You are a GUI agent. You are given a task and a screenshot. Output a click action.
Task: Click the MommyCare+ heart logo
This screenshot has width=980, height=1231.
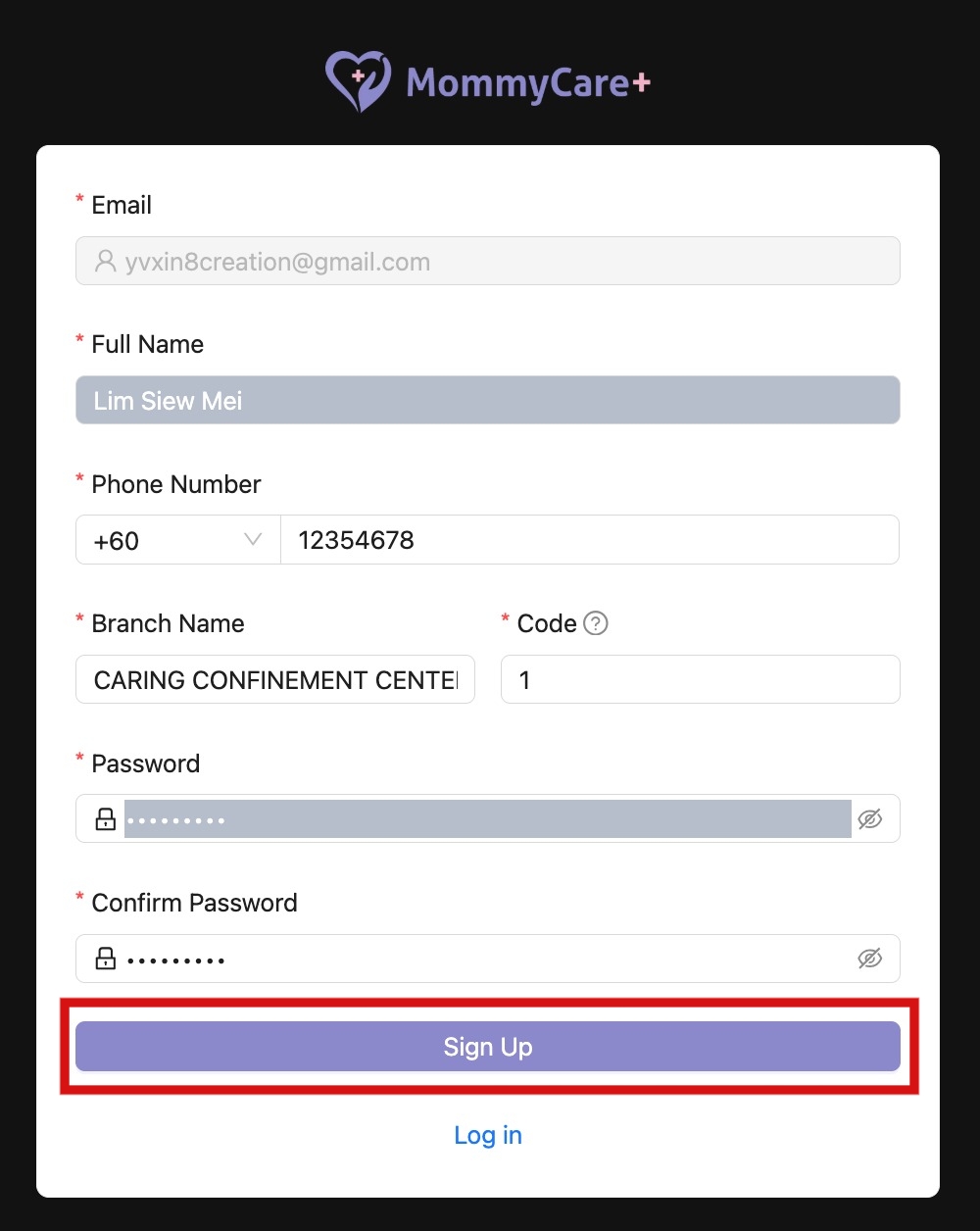pos(358,79)
